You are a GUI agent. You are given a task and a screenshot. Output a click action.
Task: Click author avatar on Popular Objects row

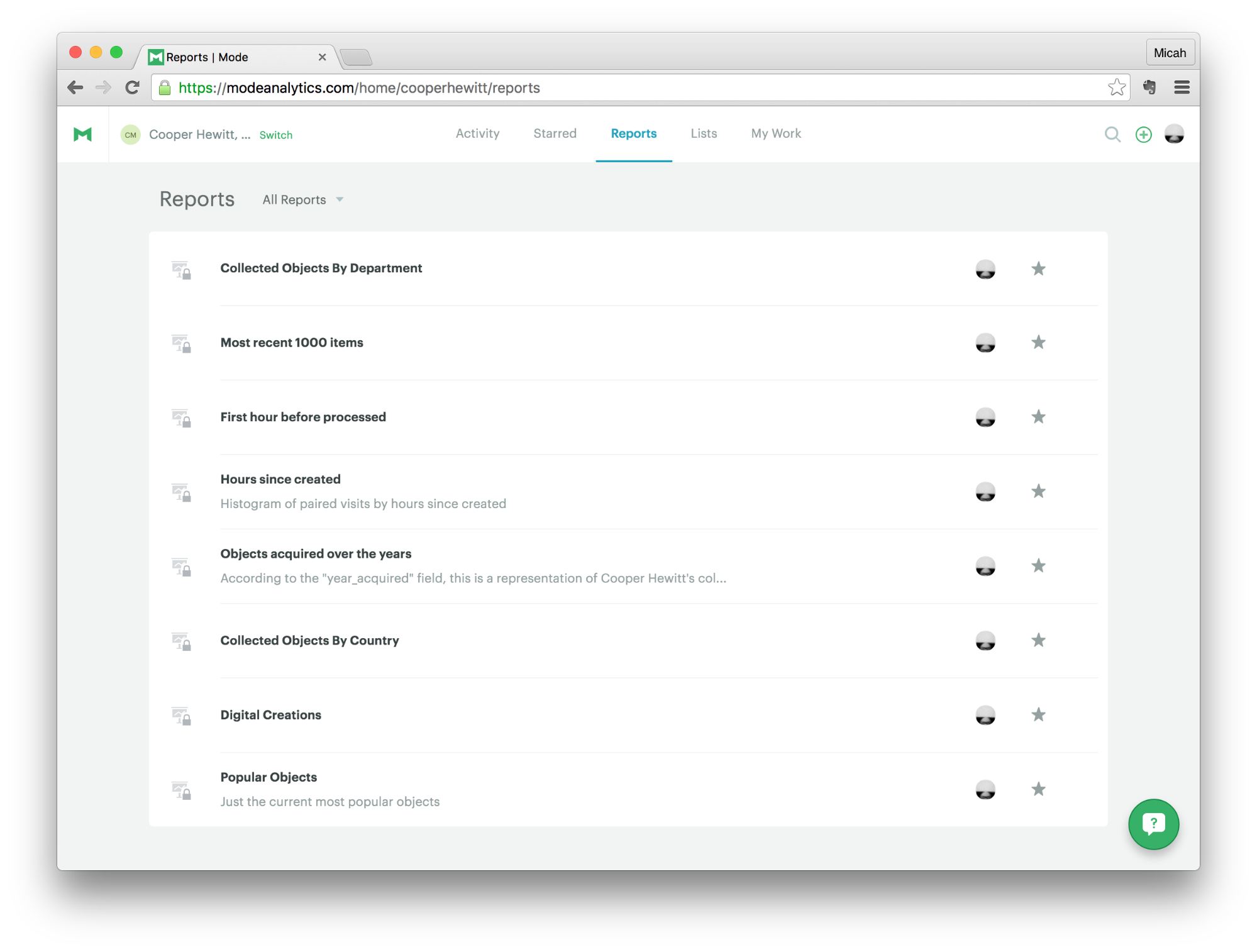pos(985,789)
